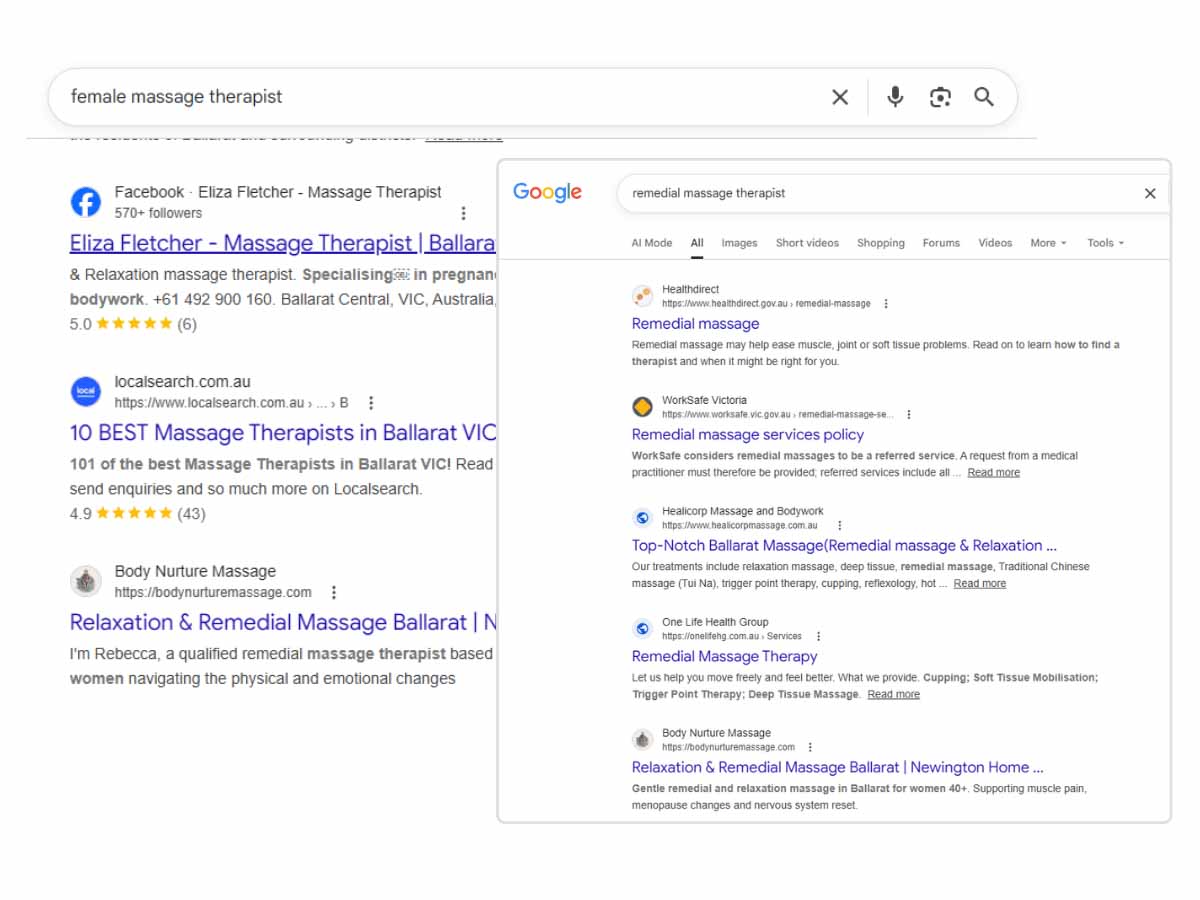The width and height of the screenshot is (1200, 900).
Task: Switch to Images tab
Action: [x=740, y=243]
